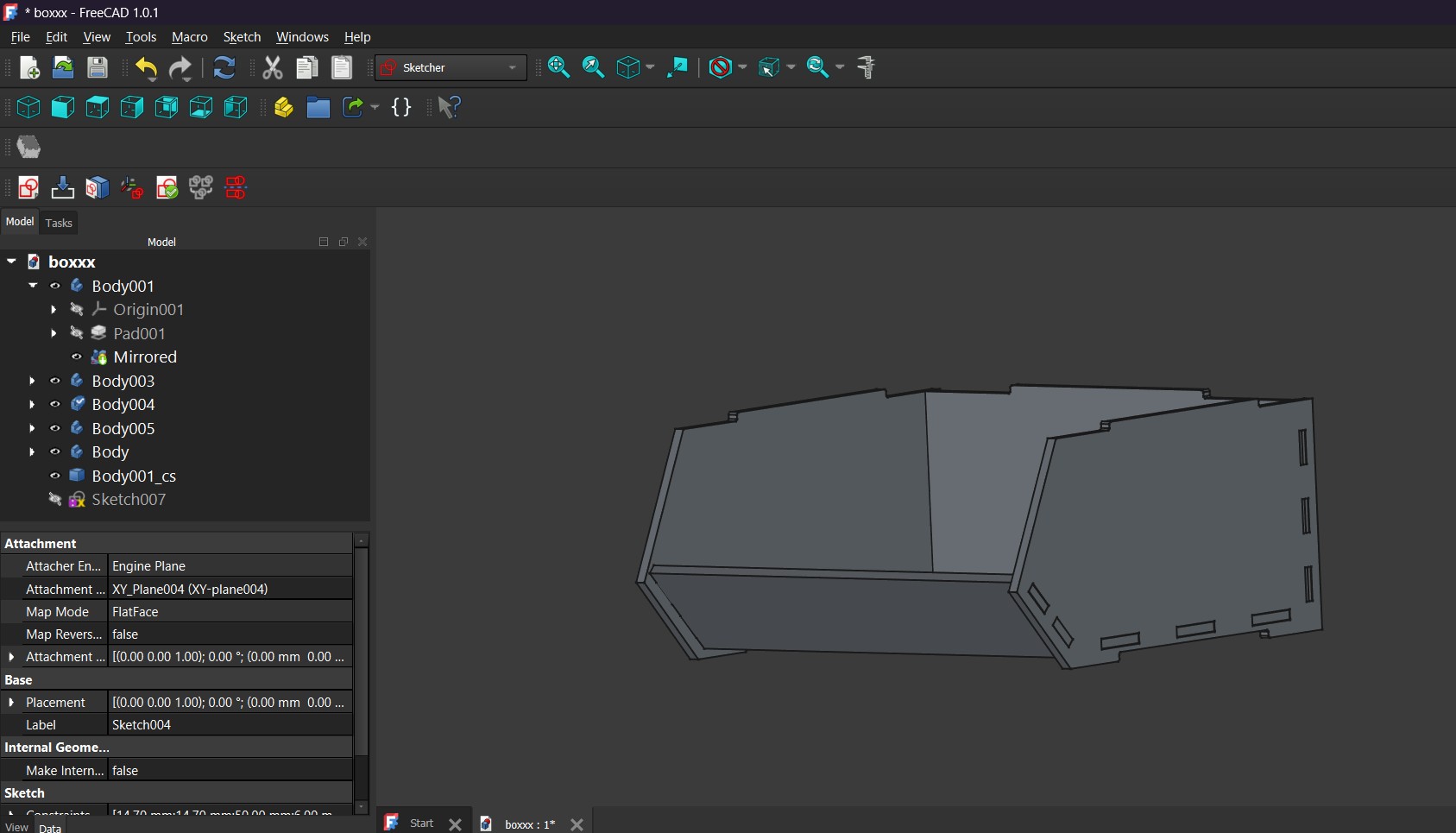The width and height of the screenshot is (1456, 833).
Task: Click the Refresh recompute icon
Action: [x=224, y=68]
